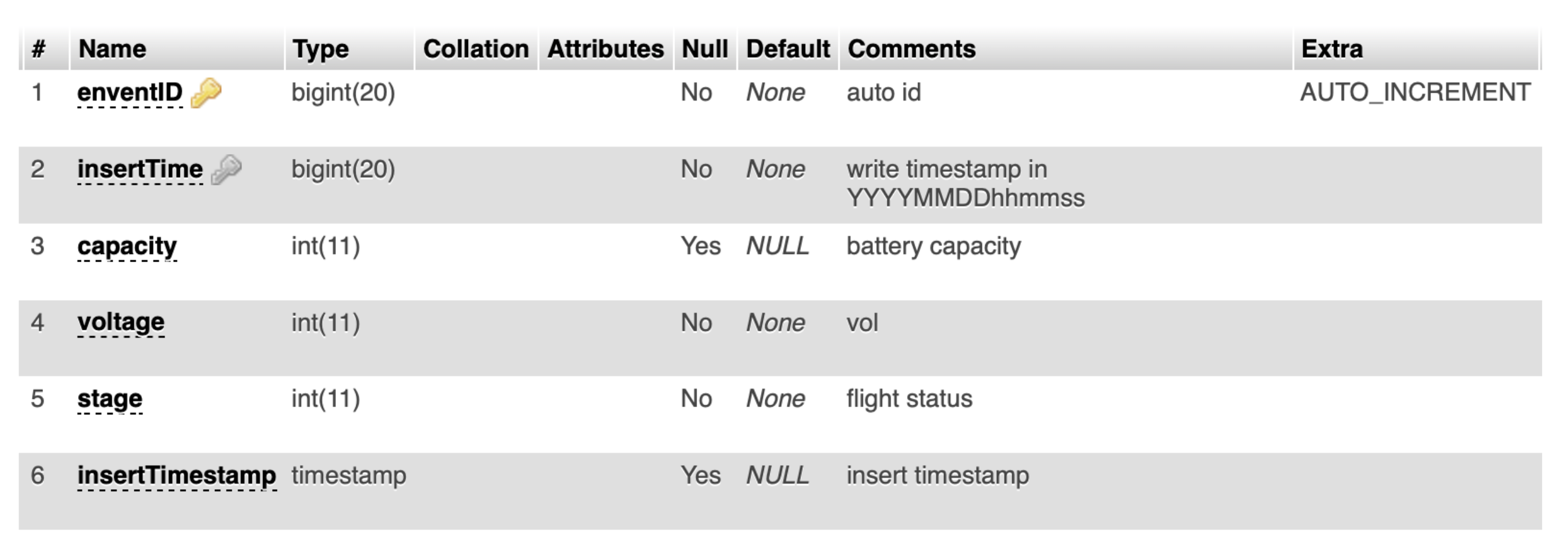
Task: Click the Extra column header
Action: 1332,49
